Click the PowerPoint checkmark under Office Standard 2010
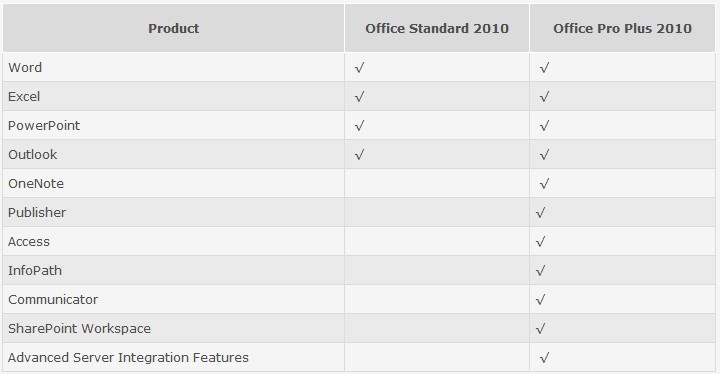Image resolution: width=720 pixels, height=374 pixels. (x=360, y=125)
